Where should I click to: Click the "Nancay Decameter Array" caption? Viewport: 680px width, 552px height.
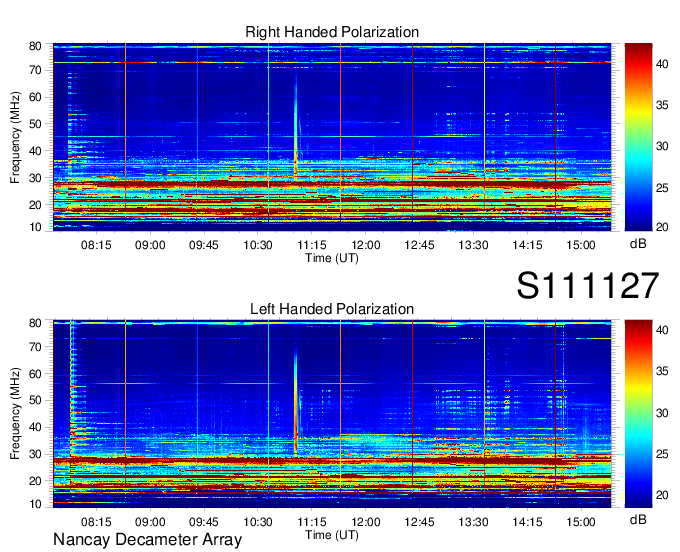tap(147, 540)
